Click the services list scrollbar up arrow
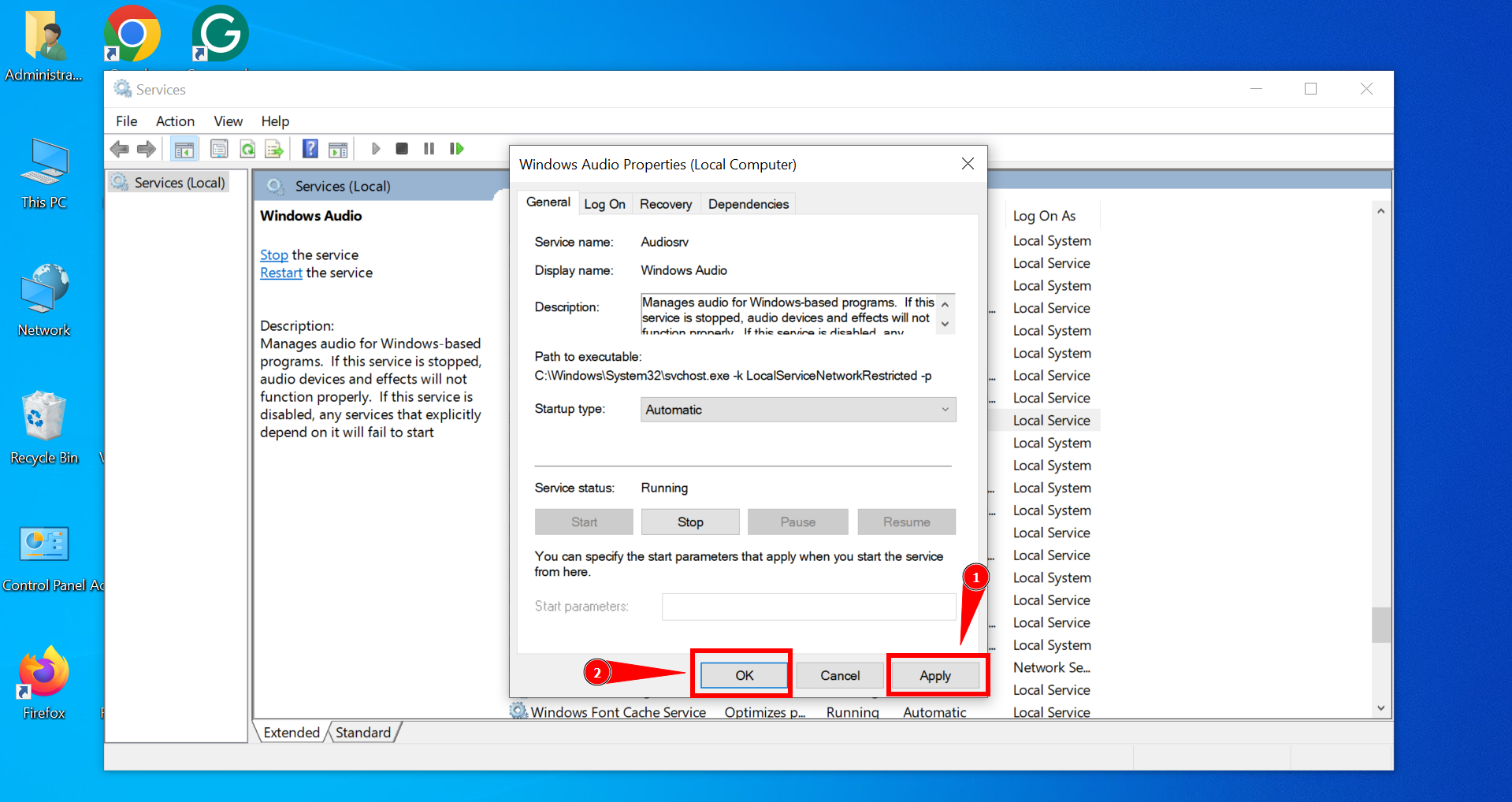This screenshot has width=1512, height=802. (1380, 211)
